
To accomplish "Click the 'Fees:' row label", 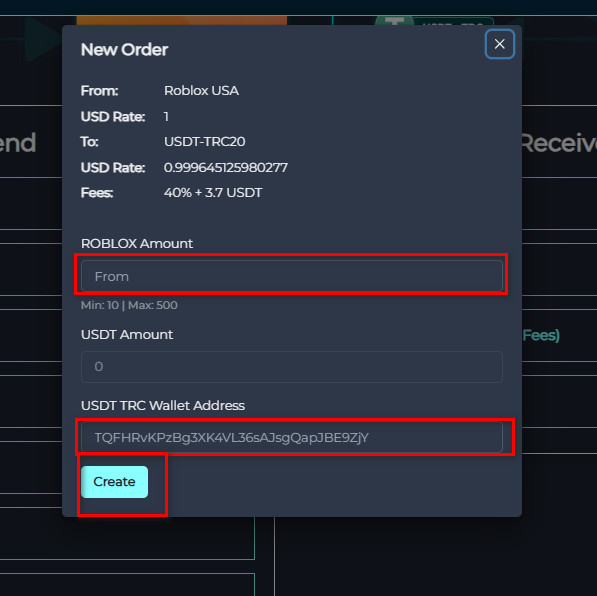I will 97,193.
